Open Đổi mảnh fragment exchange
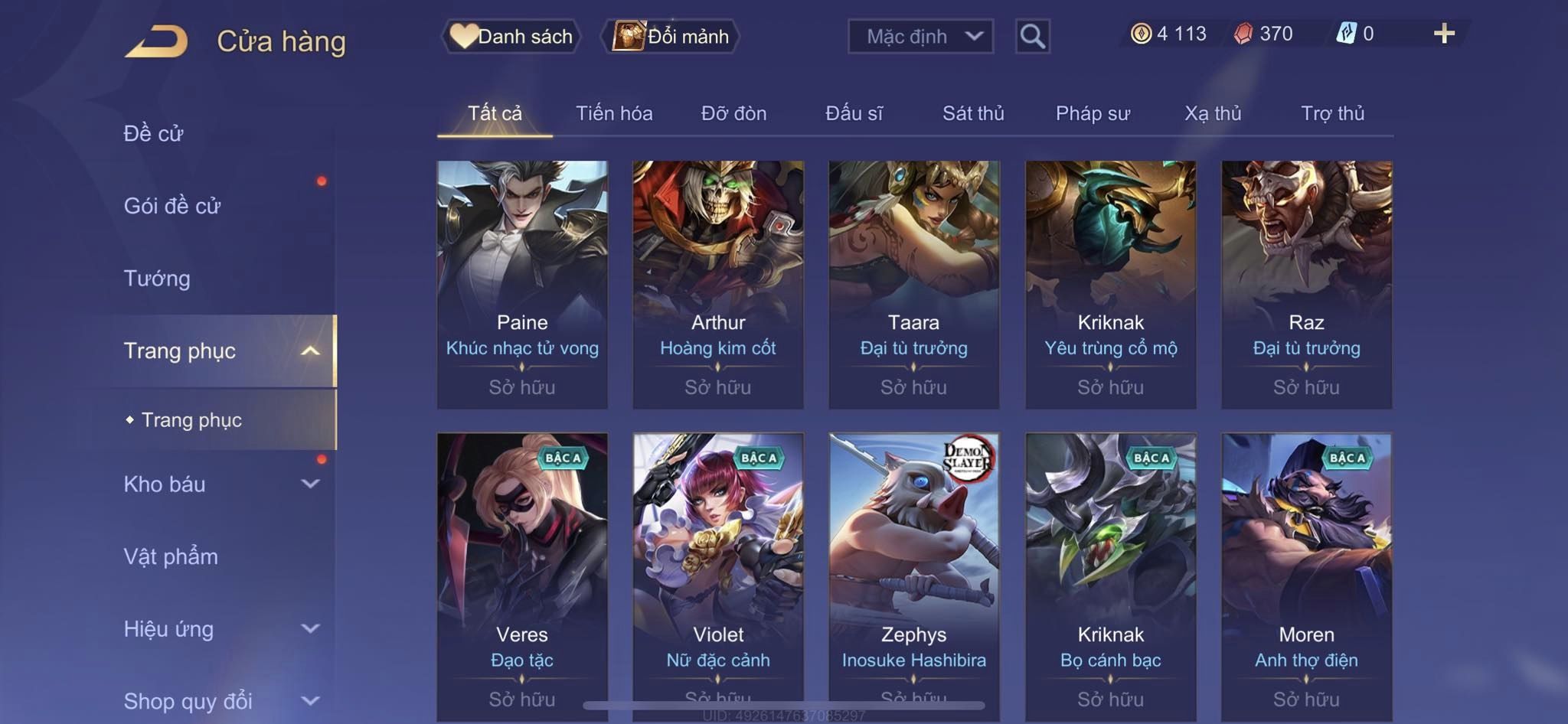The image size is (1568, 724). pyautogui.click(x=670, y=36)
